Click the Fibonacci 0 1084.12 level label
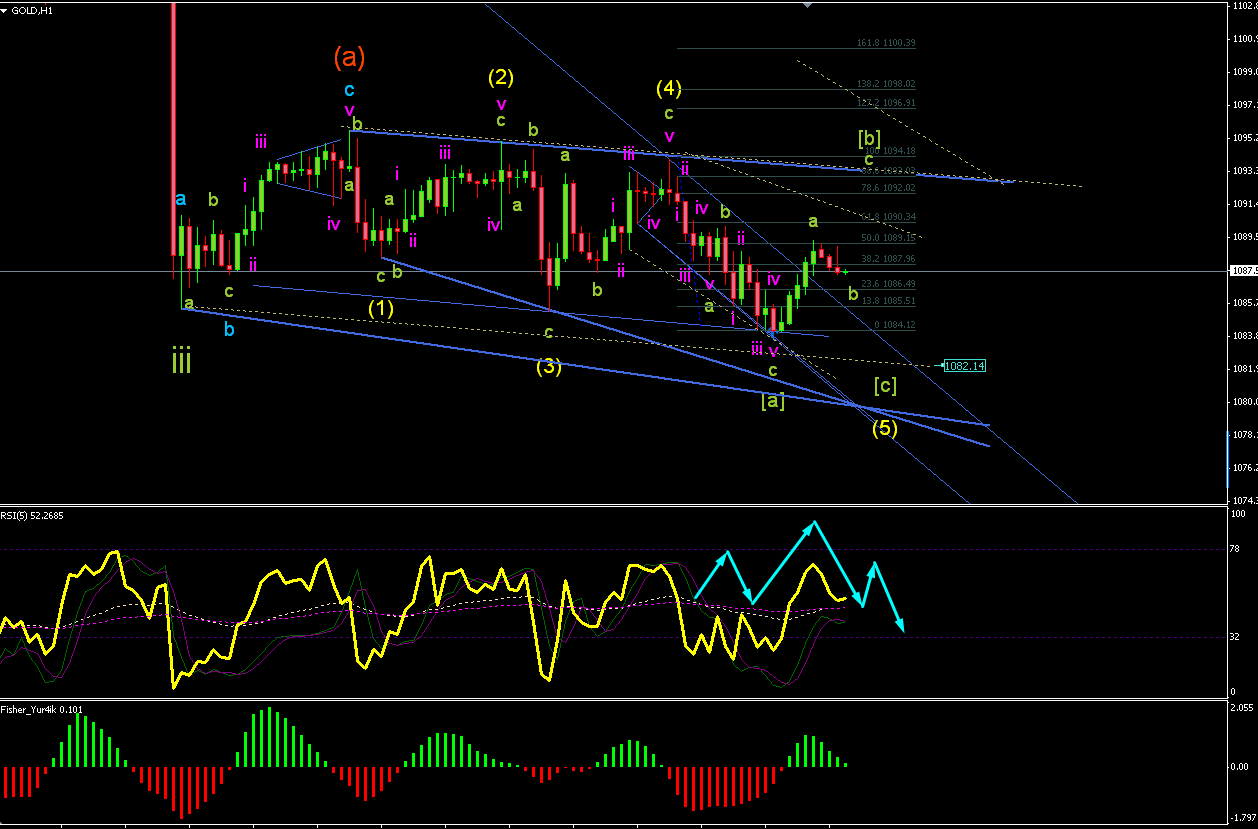The image size is (1258, 829). tap(894, 325)
